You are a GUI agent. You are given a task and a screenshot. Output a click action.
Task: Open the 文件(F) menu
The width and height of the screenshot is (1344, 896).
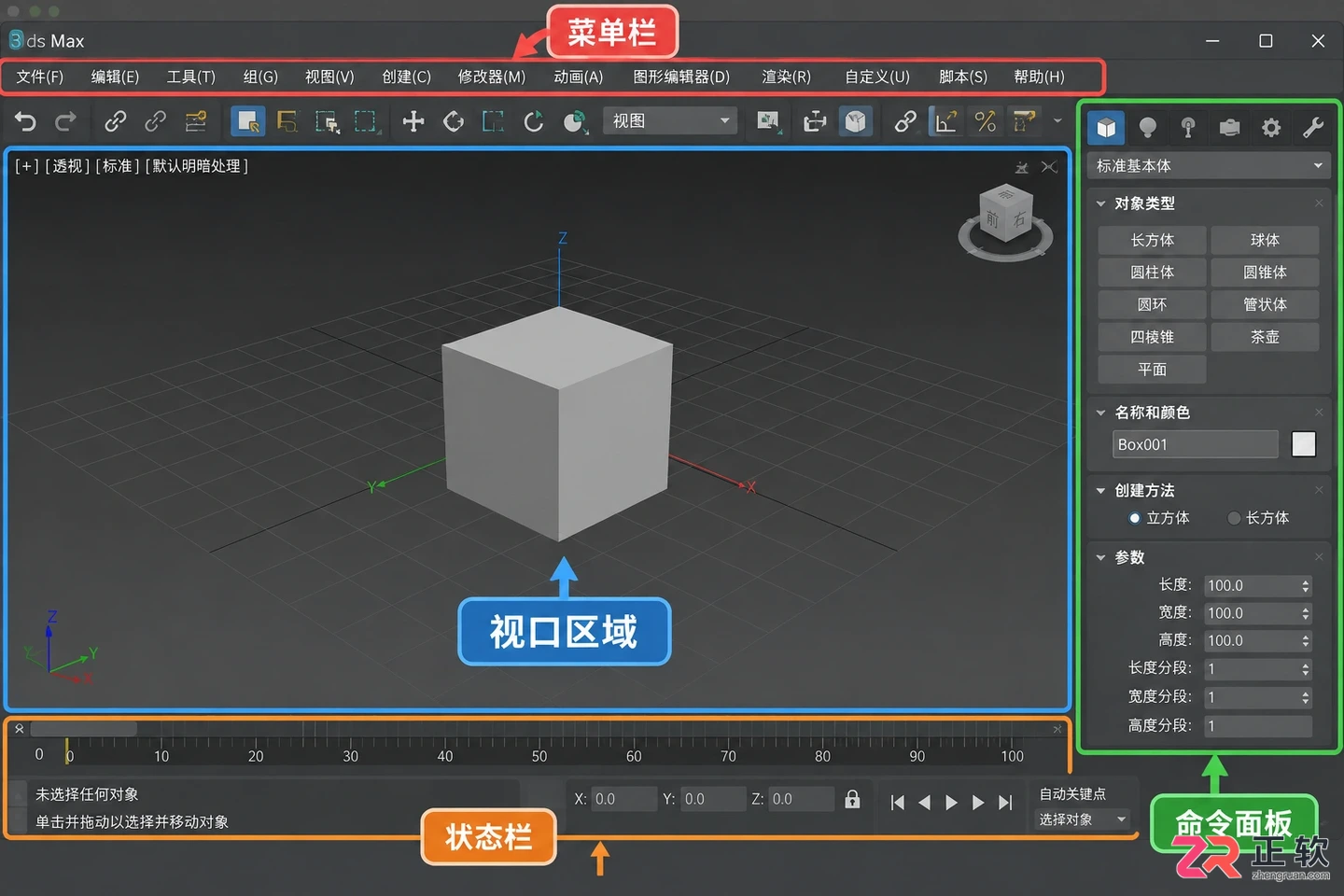[40, 77]
